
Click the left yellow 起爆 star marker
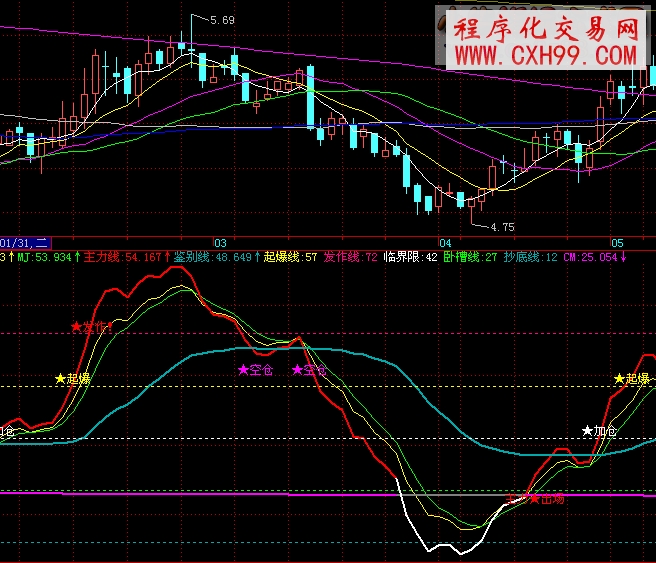point(73,379)
